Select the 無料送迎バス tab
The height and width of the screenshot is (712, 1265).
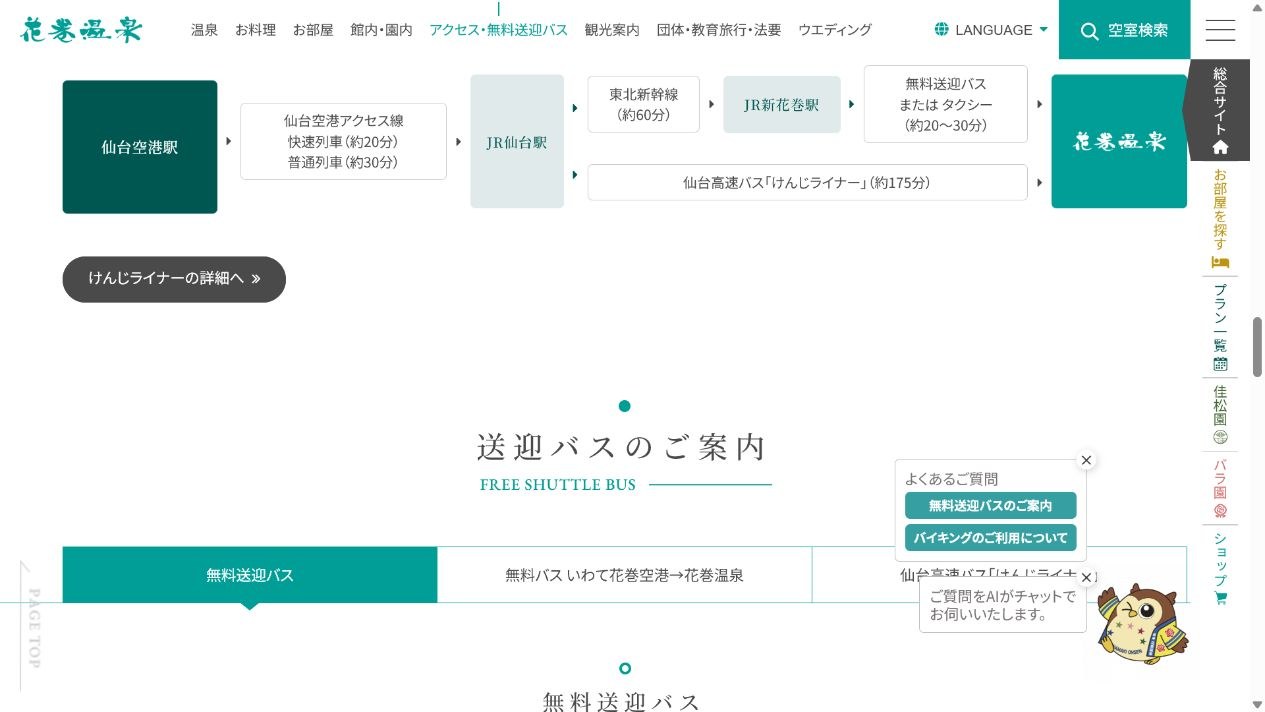click(x=250, y=575)
